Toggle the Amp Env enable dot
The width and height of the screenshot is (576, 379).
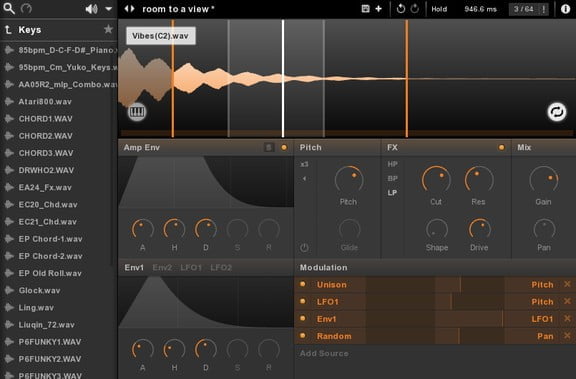(284, 147)
